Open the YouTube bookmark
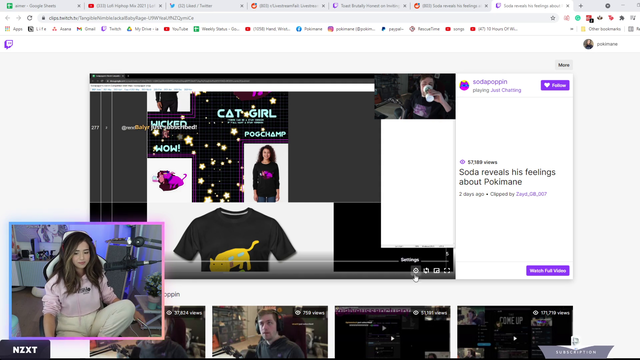 click(x=176, y=29)
